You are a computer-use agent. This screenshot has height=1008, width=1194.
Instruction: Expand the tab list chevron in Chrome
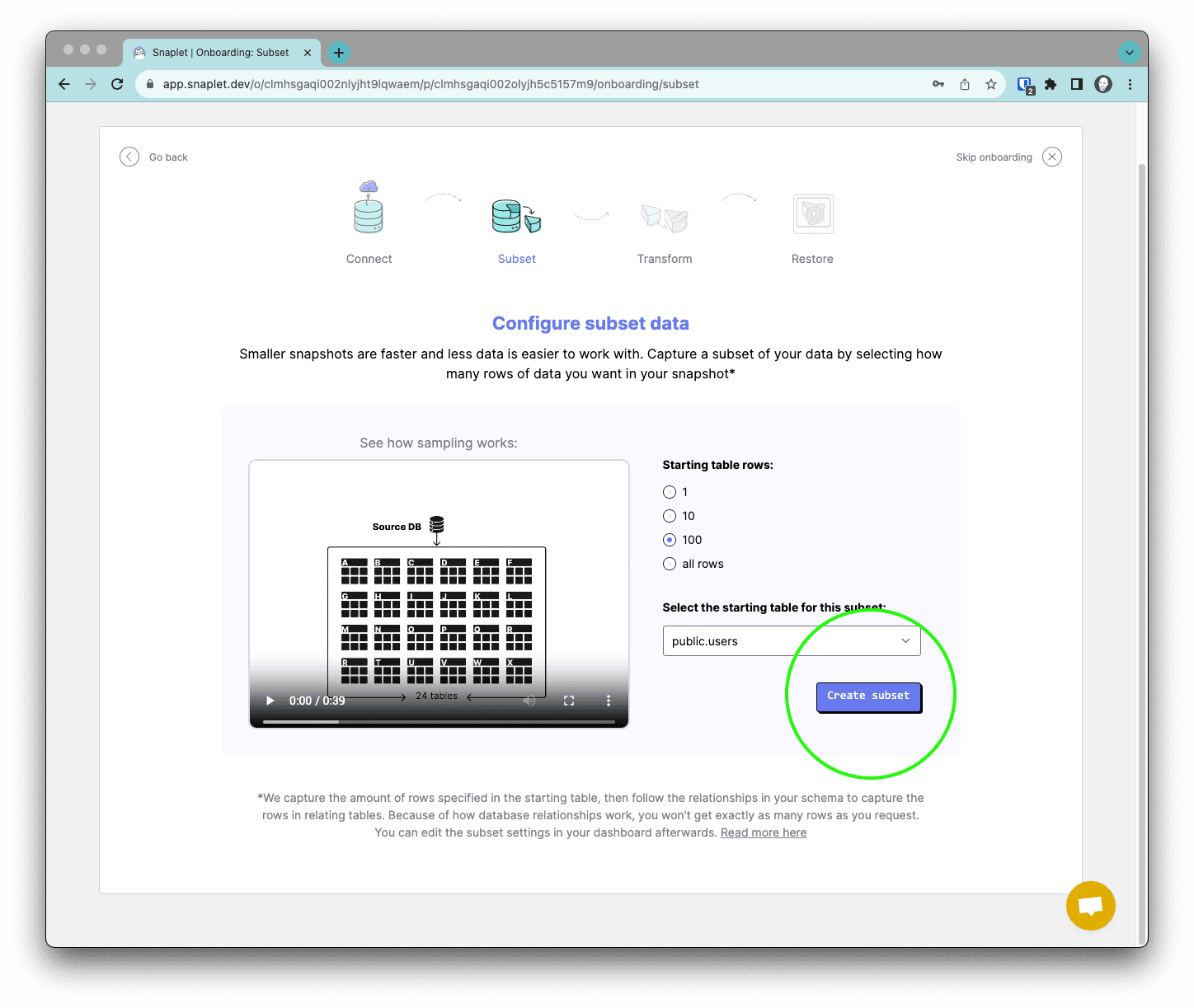point(1129,53)
